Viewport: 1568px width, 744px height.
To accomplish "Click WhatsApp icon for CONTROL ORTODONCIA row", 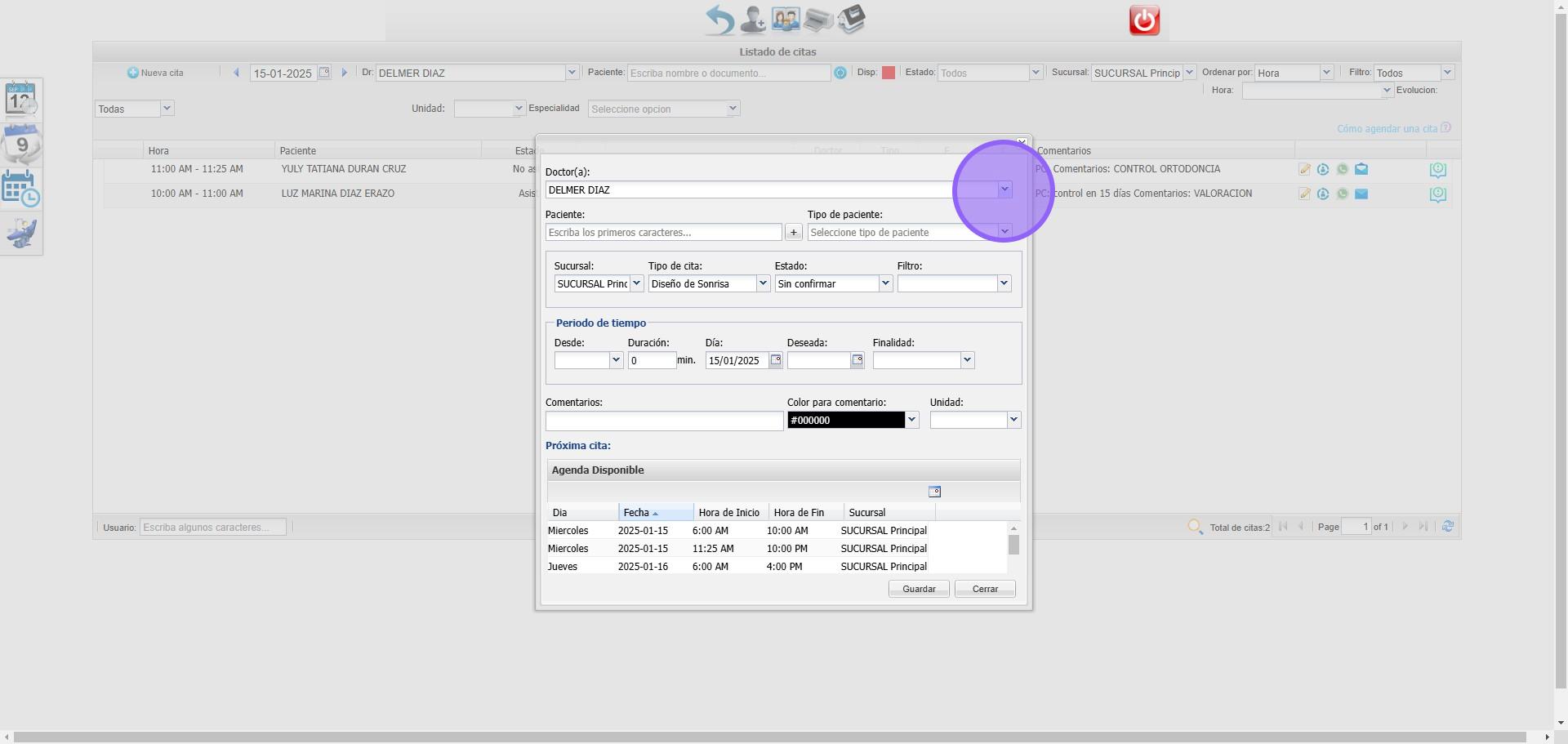I will click(x=1342, y=169).
